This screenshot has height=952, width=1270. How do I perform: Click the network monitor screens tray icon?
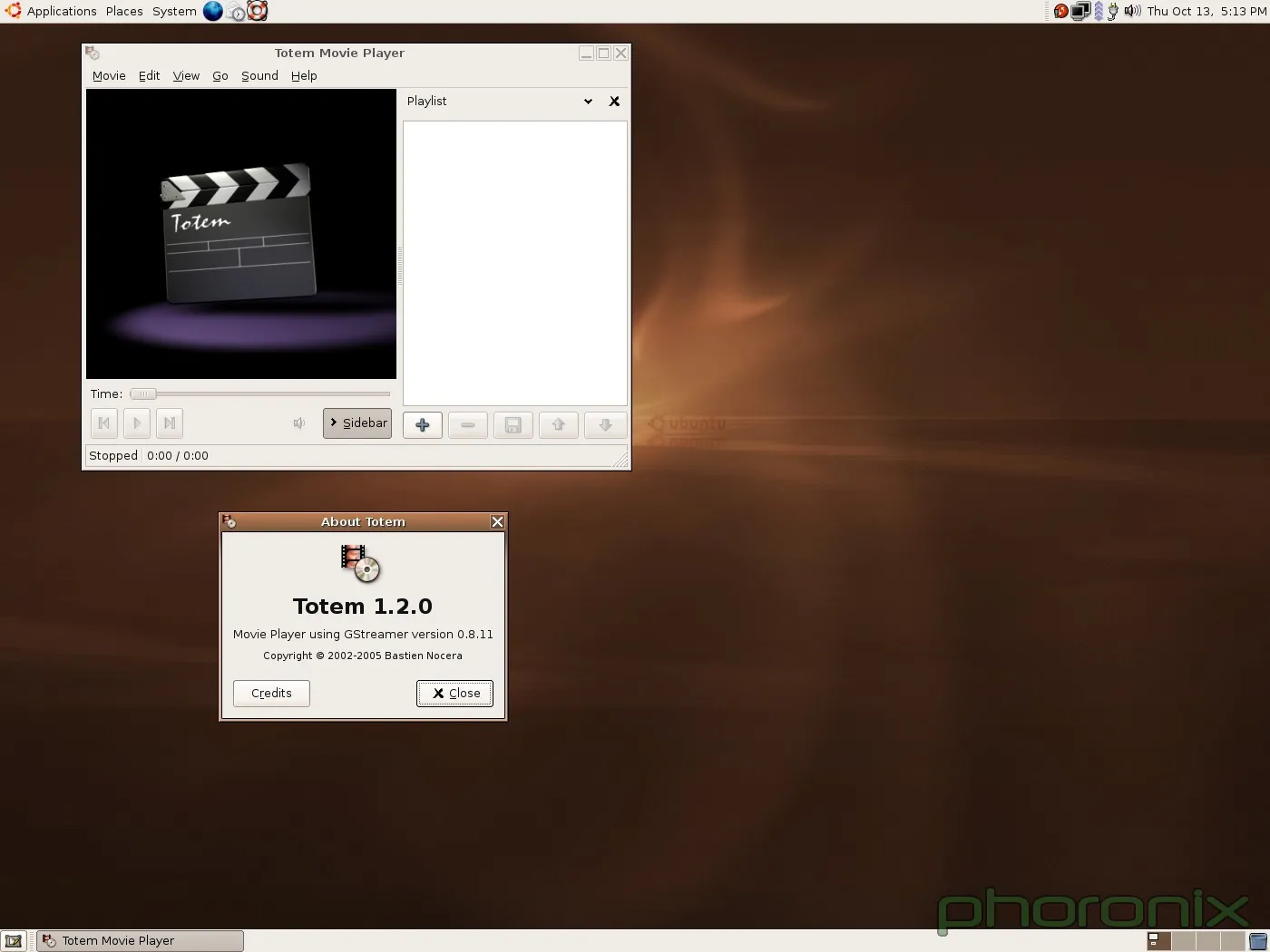coord(1080,11)
